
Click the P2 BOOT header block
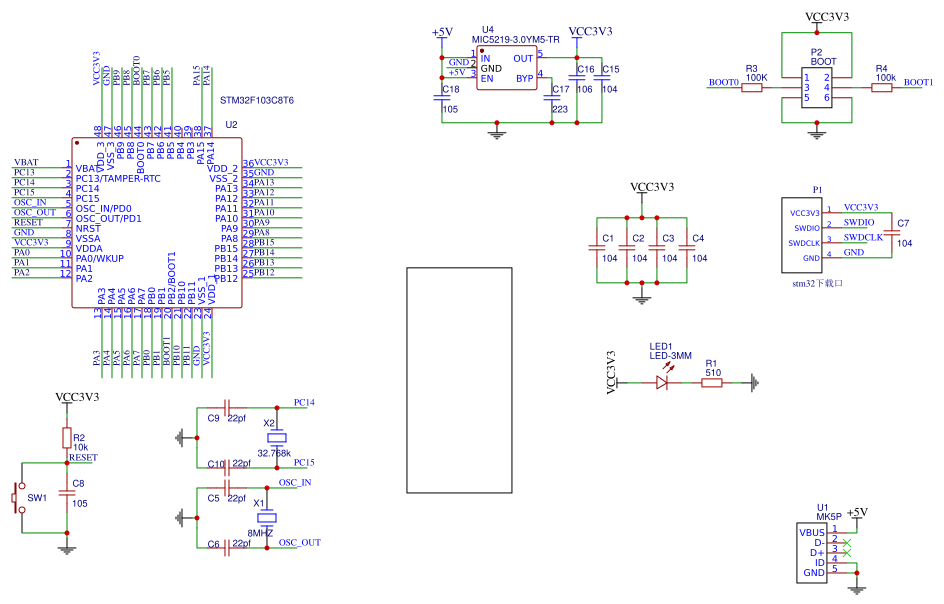817,87
